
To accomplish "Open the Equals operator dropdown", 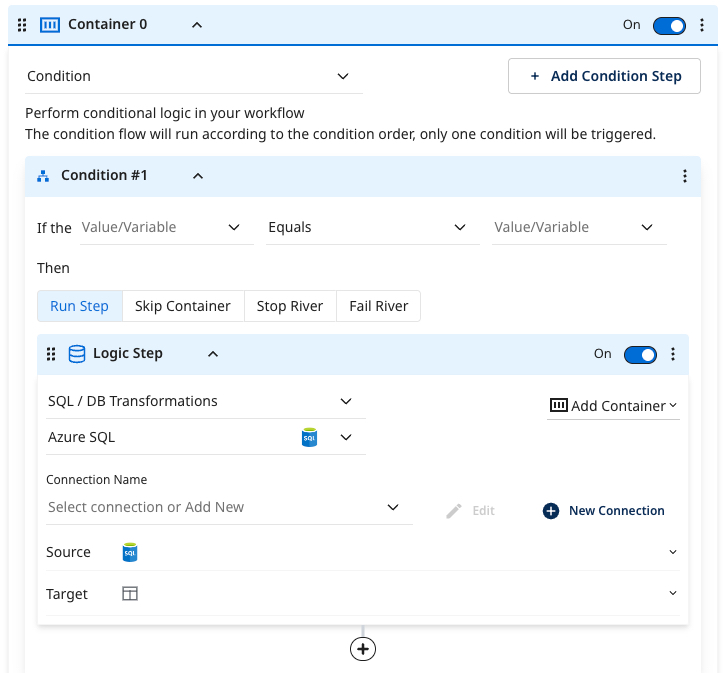I will 367,227.
